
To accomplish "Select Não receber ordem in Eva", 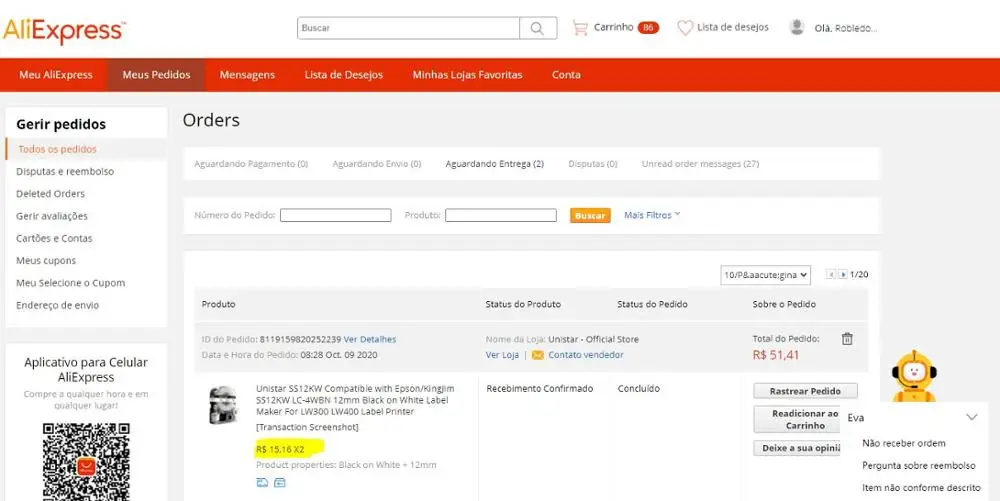I will (904, 443).
